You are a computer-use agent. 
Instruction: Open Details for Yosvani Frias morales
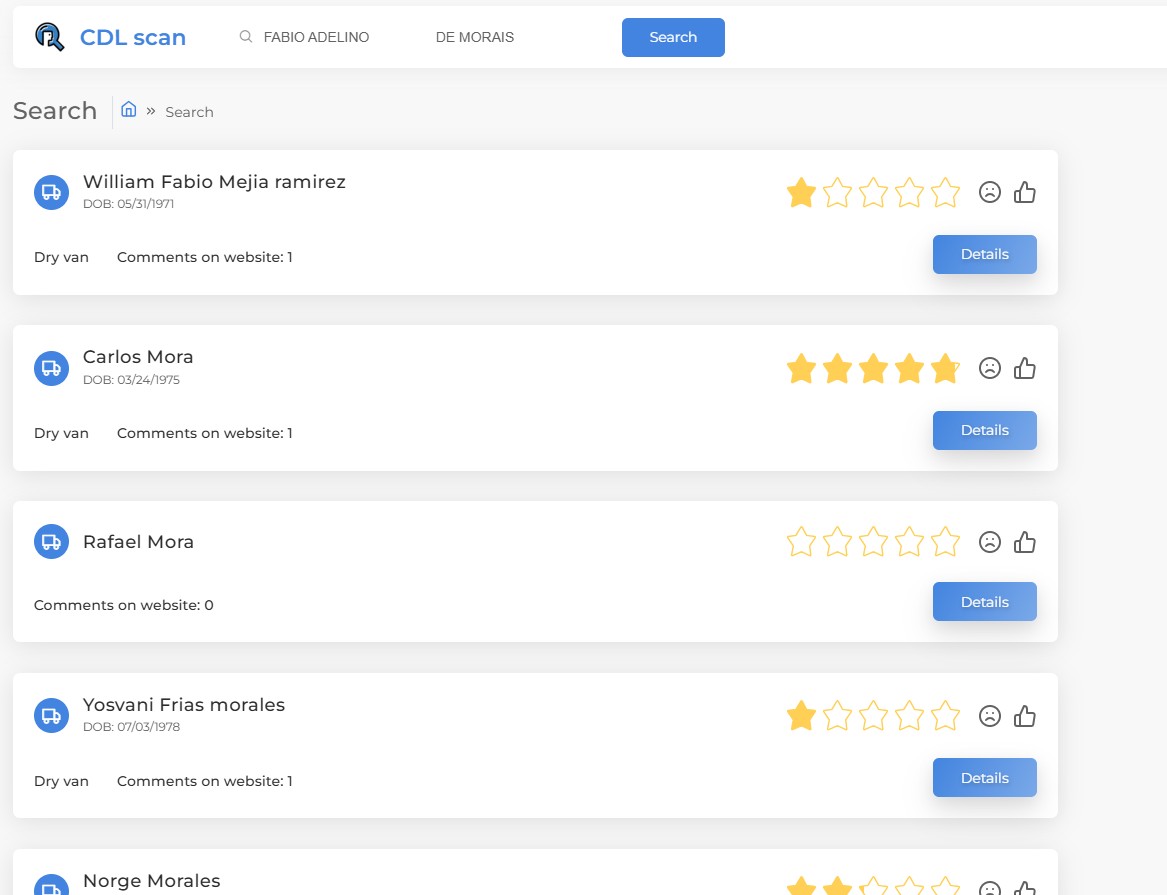tap(984, 778)
